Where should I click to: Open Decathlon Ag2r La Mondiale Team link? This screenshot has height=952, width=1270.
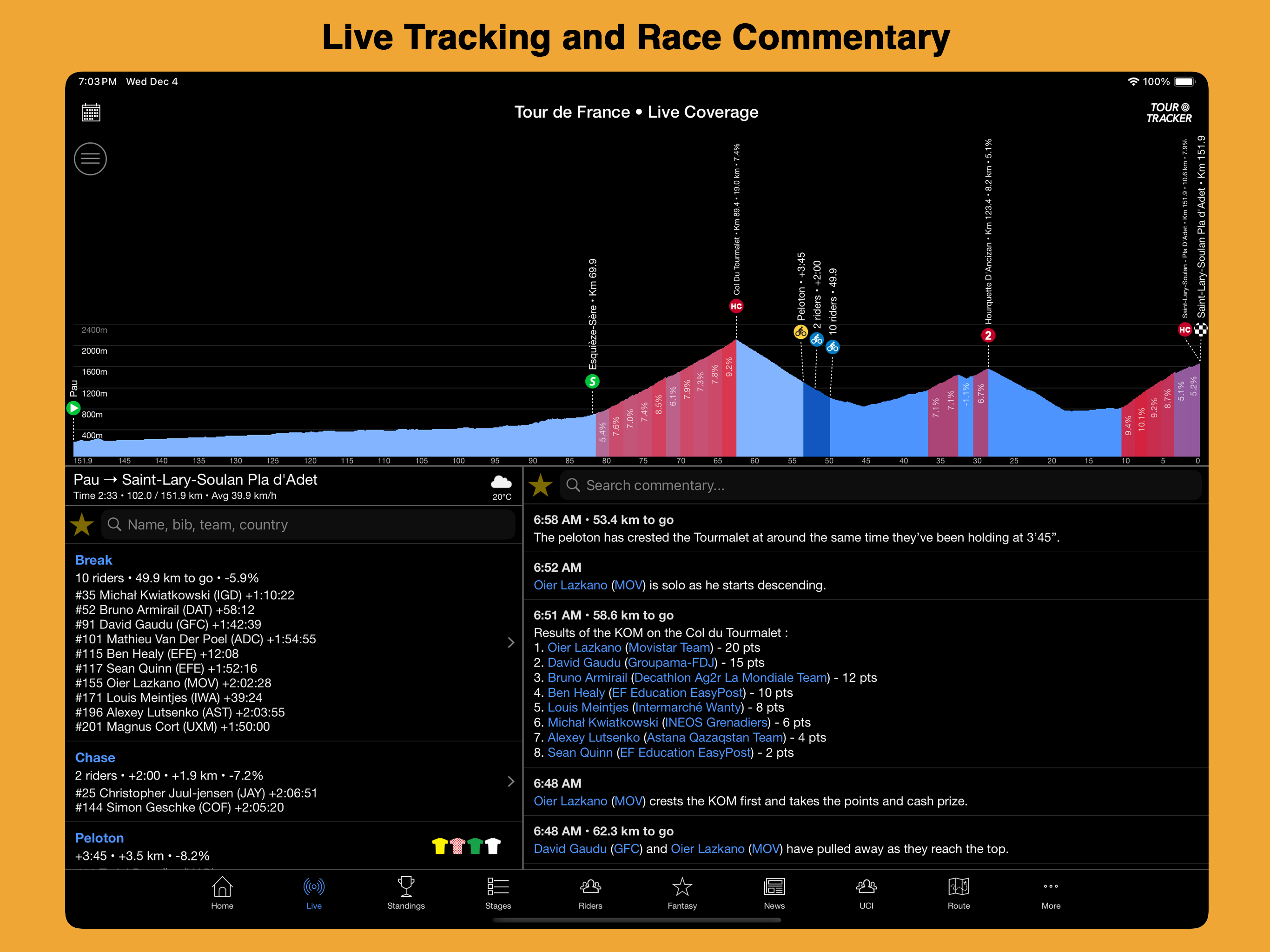pyautogui.click(x=730, y=678)
